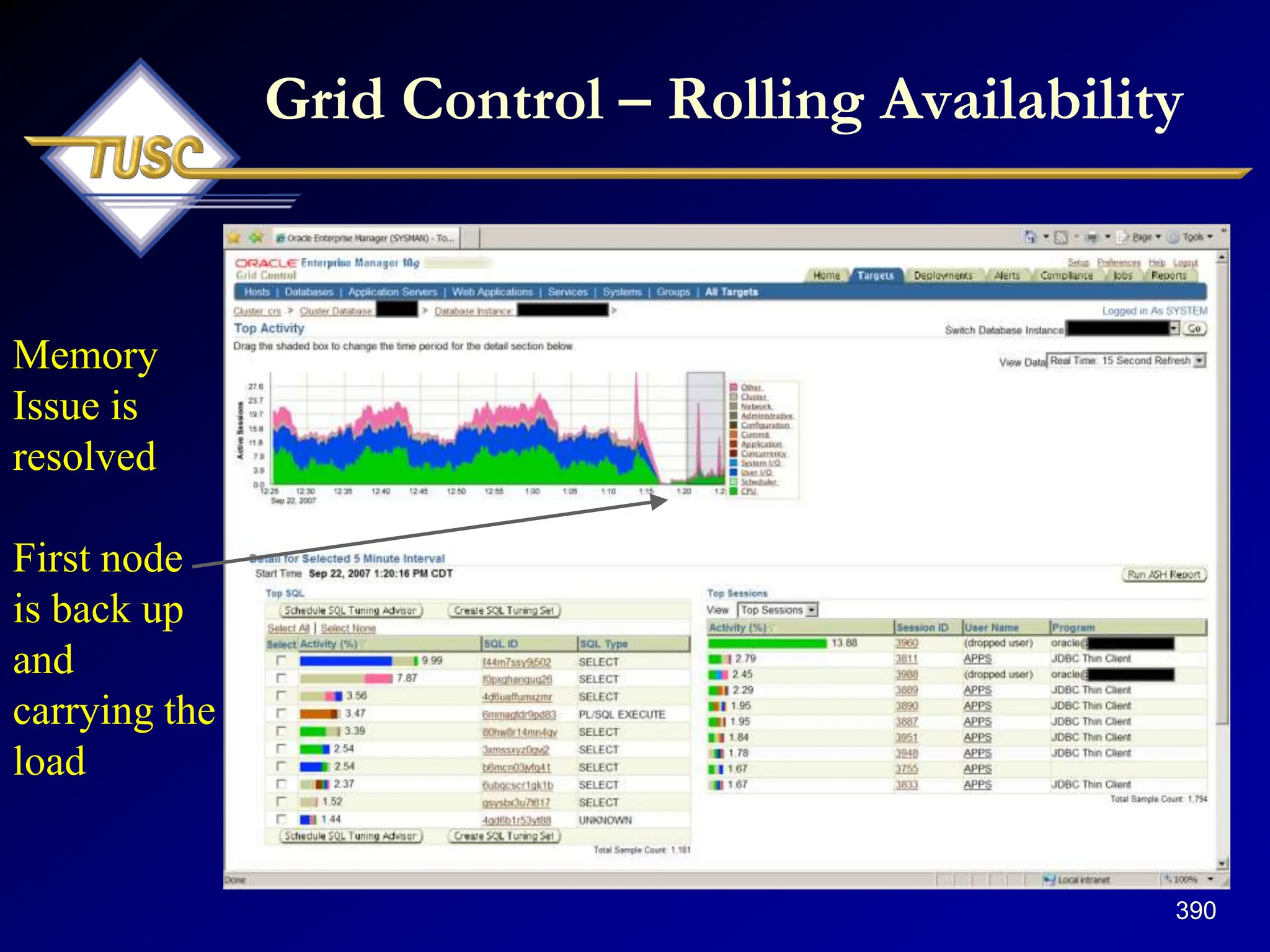Check the box for the 1.44 activity row
1270x952 pixels.
pyautogui.click(x=282, y=819)
